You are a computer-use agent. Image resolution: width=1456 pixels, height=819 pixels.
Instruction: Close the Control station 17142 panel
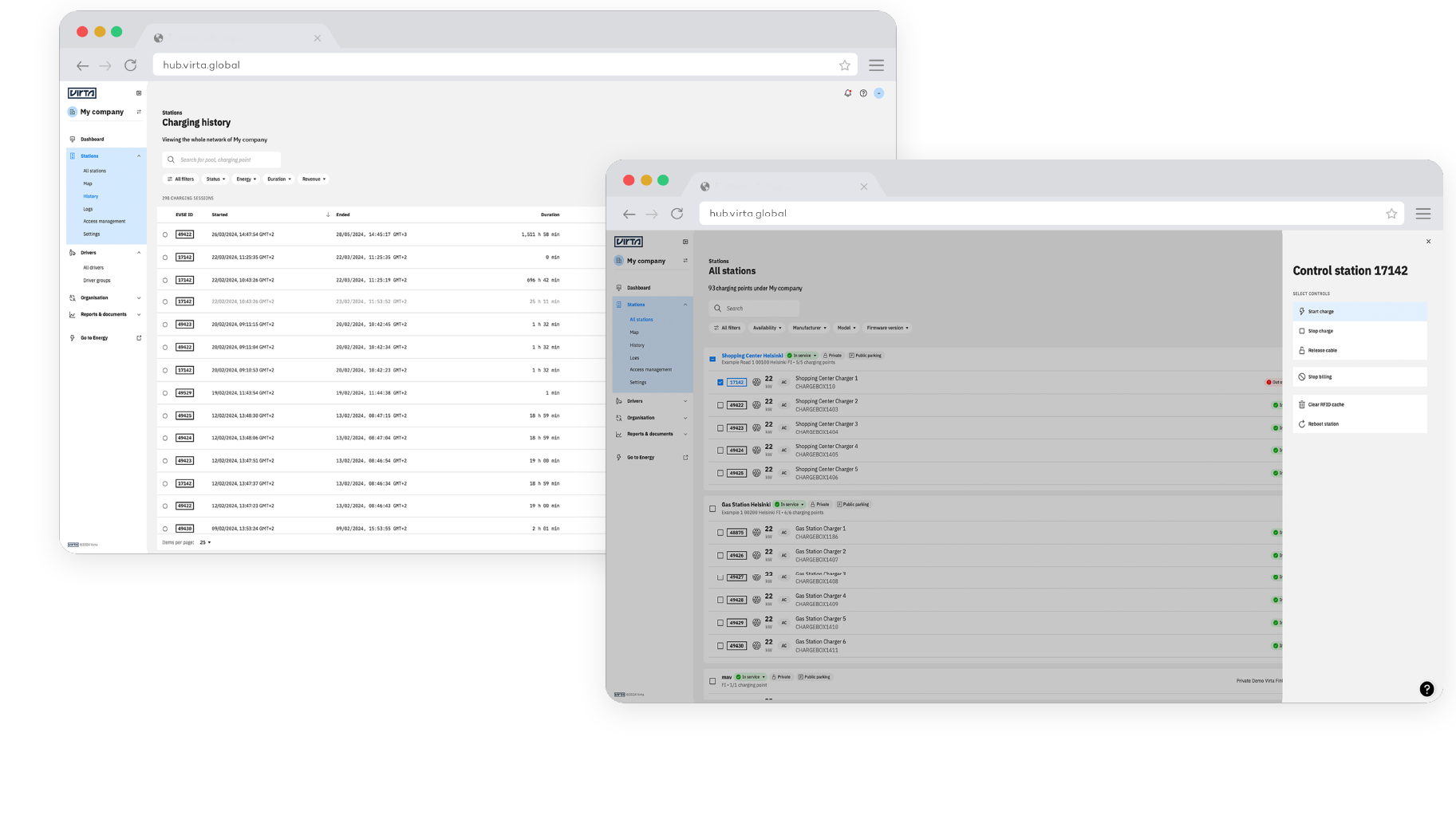(x=1428, y=242)
